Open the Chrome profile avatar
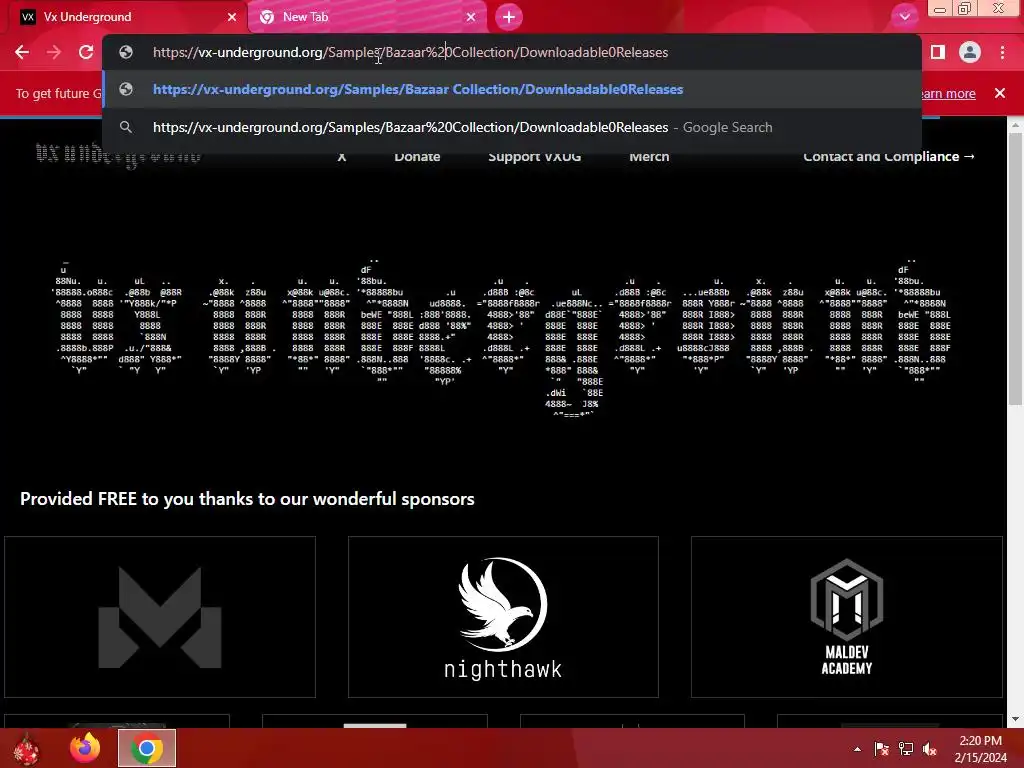Image resolution: width=1024 pixels, height=768 pixels. 970,52
